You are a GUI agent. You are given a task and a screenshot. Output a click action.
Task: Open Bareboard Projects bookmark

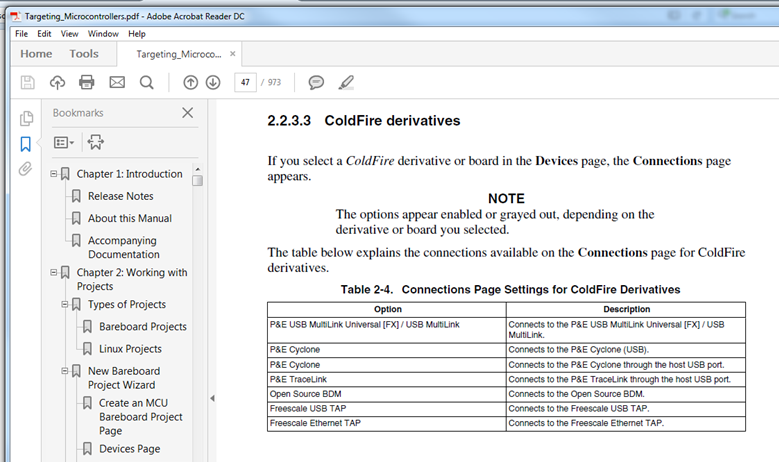(143, 326)
